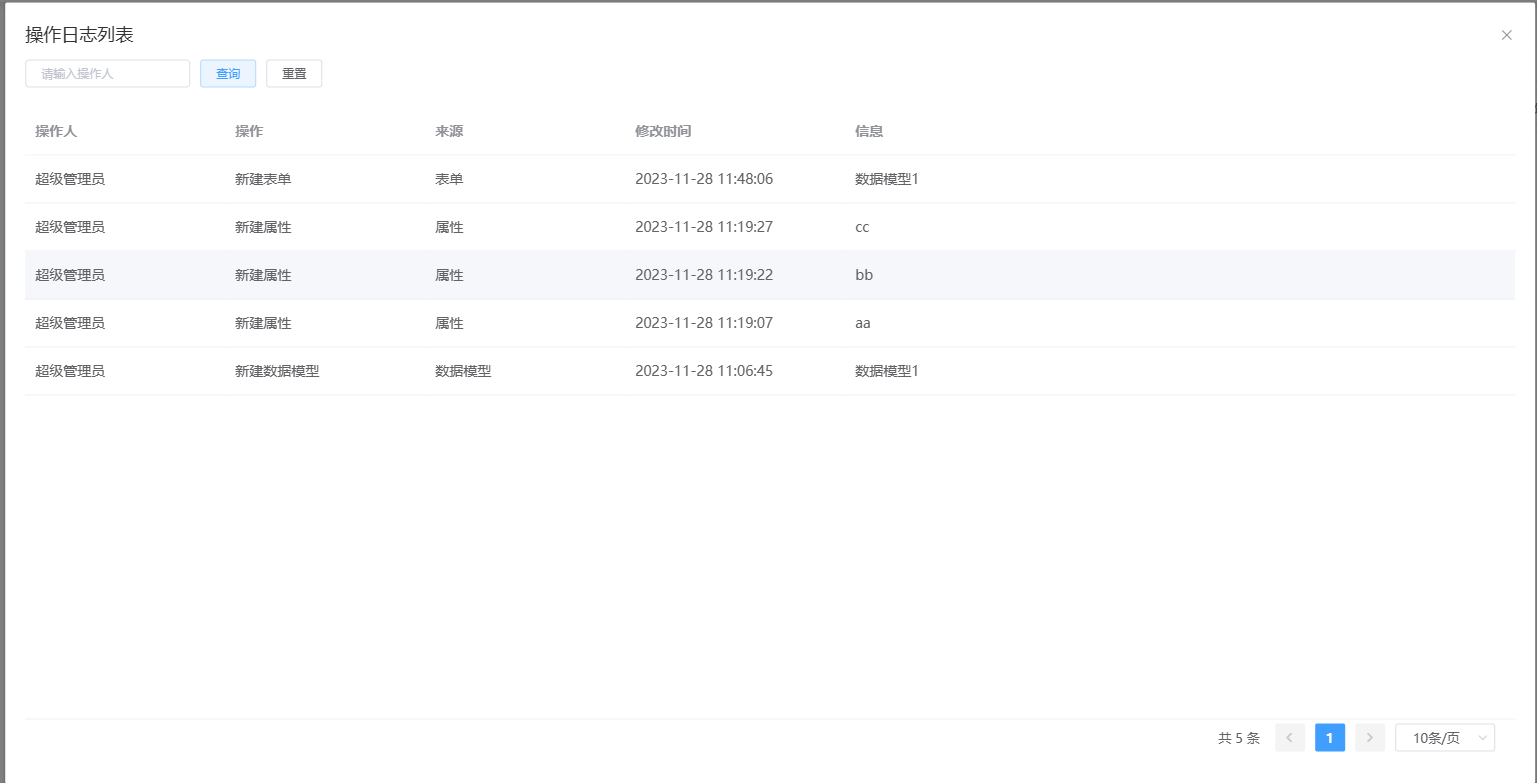The image size is (1537, 783).
Task: Click the 来源 column header
Action: 449,131
